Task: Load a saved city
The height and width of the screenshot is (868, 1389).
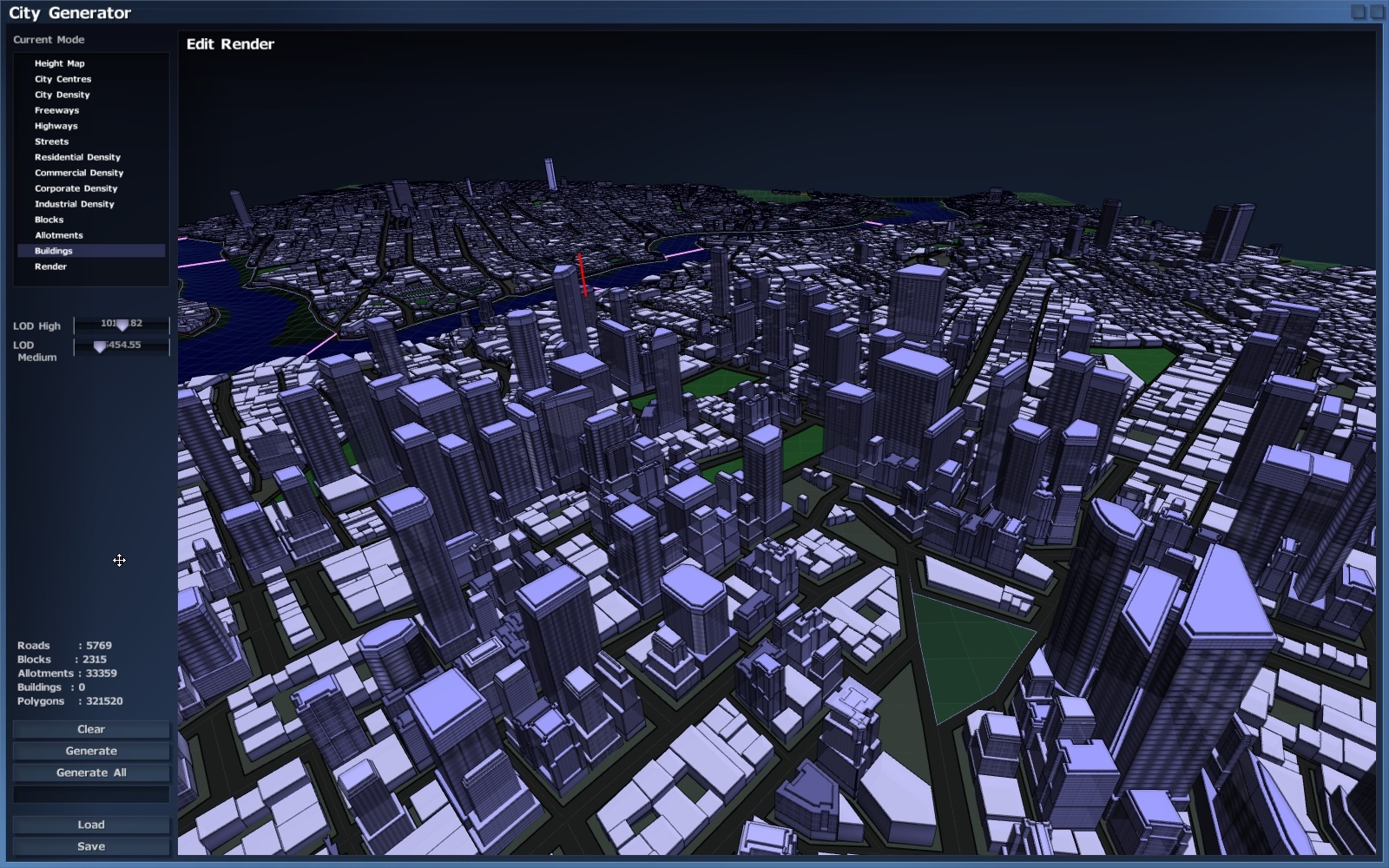Action: [91, 825]
